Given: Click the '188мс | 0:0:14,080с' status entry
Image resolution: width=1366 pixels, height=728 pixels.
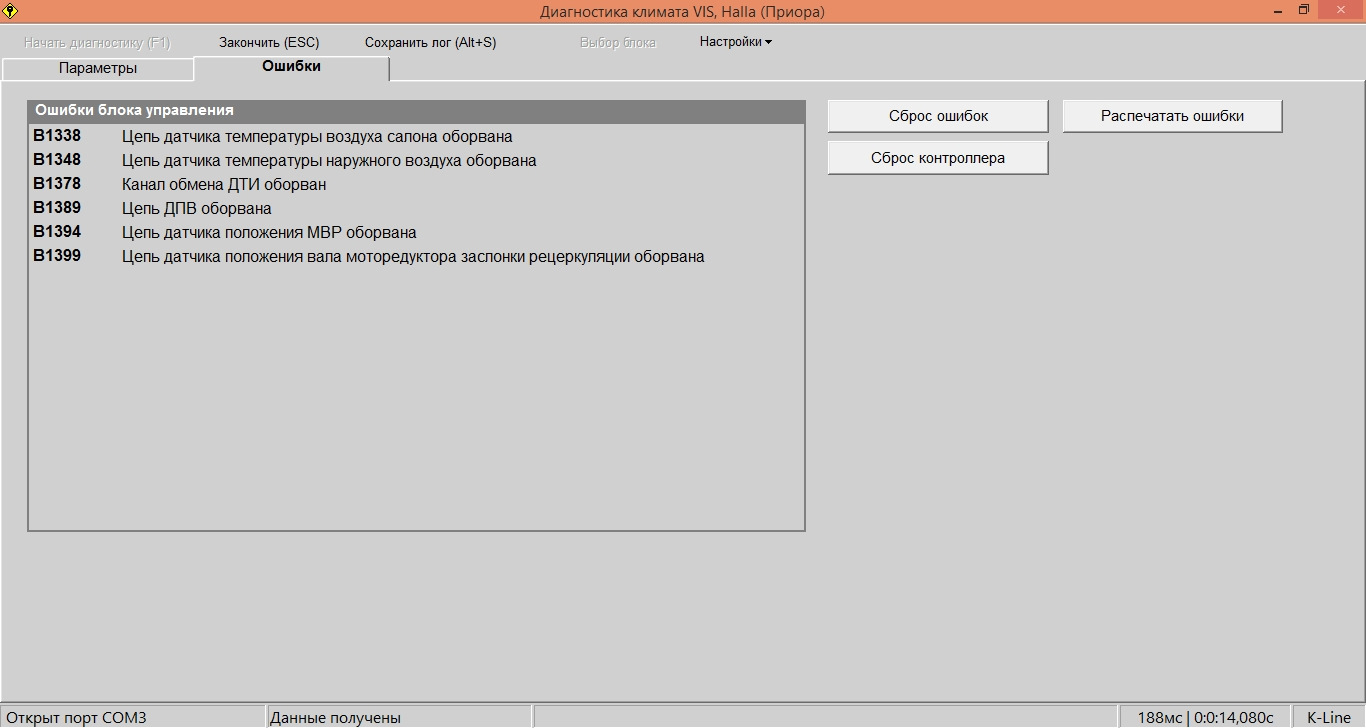Looking at the screenshot, I should (x=1205, y=717).
